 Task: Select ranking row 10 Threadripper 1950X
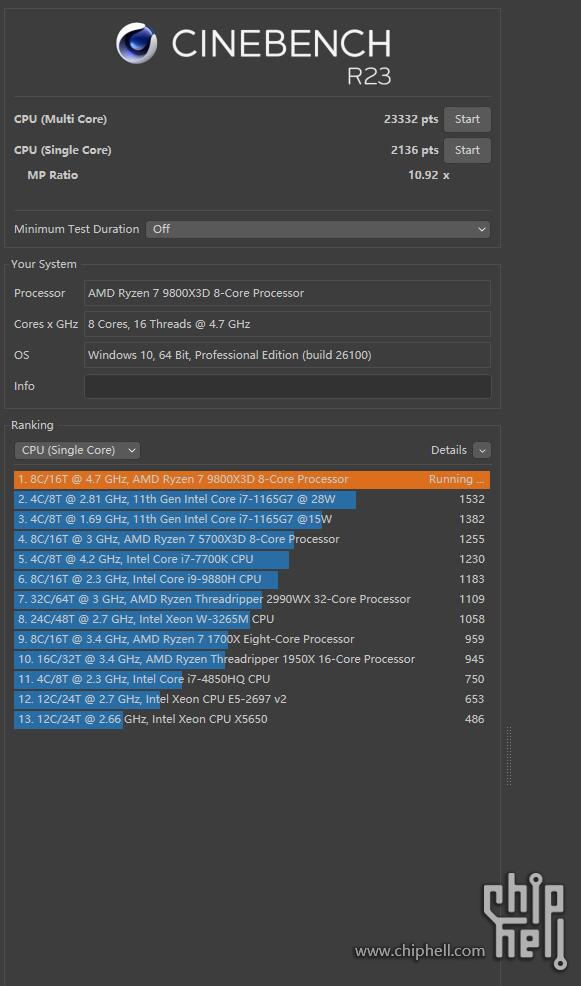[252, 660]
